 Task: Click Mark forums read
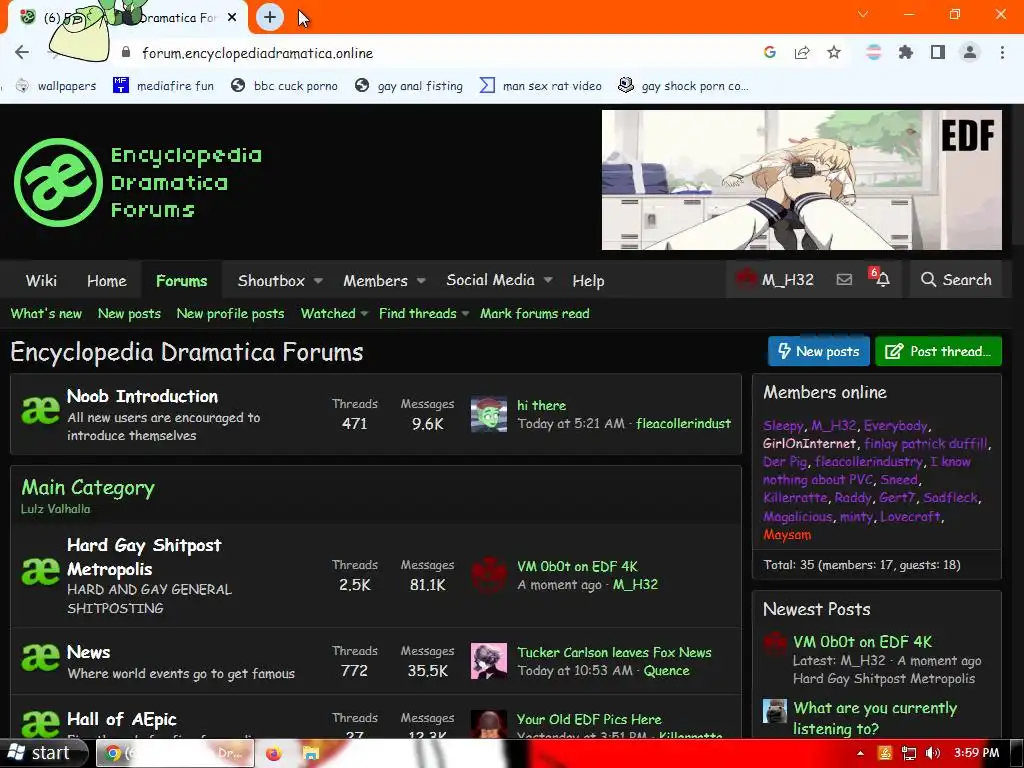coord(535,313)
